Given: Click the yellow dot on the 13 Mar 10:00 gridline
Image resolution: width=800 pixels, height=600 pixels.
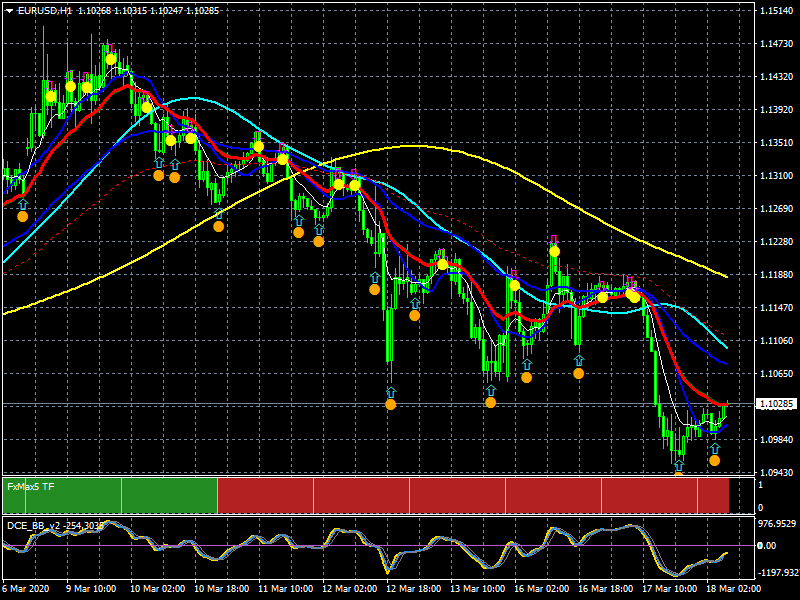Looking at the screenshot, I should coord(442,264).
